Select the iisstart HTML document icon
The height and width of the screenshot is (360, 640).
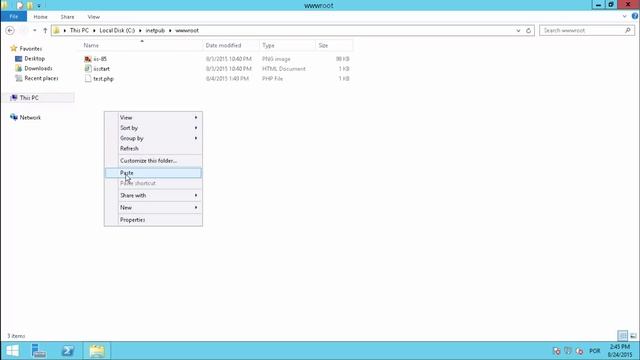[x=88, y=69]
